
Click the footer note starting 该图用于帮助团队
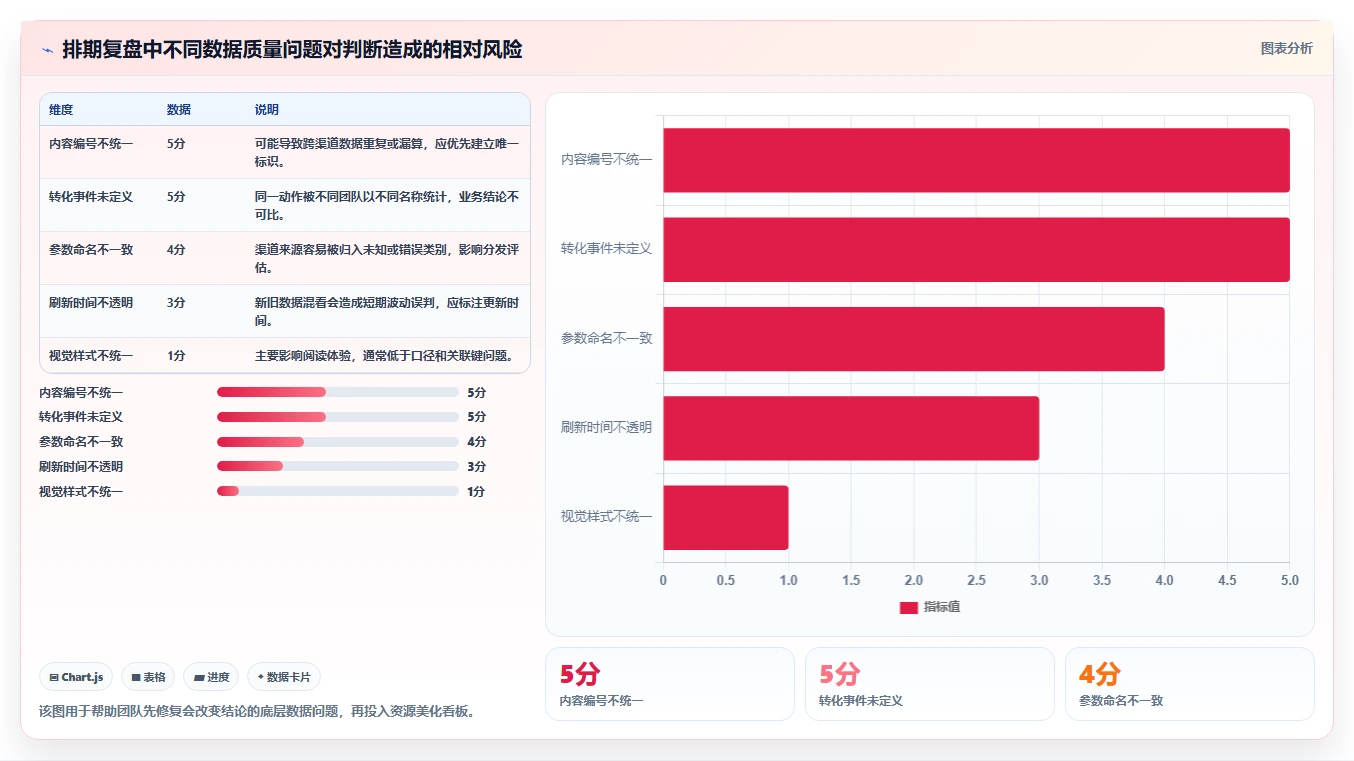[x=257, y=711]
